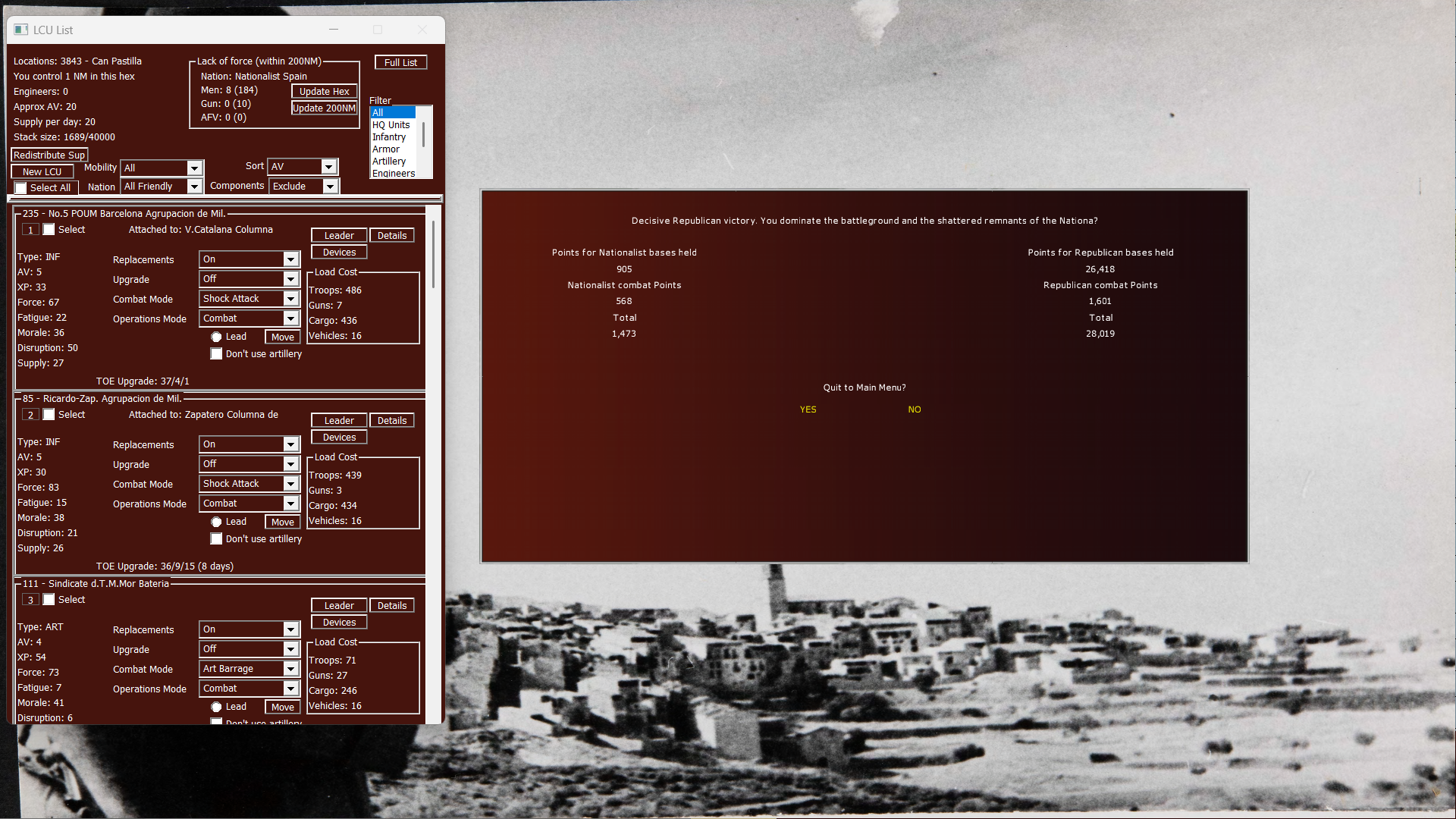Image resolution: width=1456 pixels, height=819 pixels.
Task: Select Lead radio for Sindicate d.T.M.Mor Bateria
Action: point(217,706)
